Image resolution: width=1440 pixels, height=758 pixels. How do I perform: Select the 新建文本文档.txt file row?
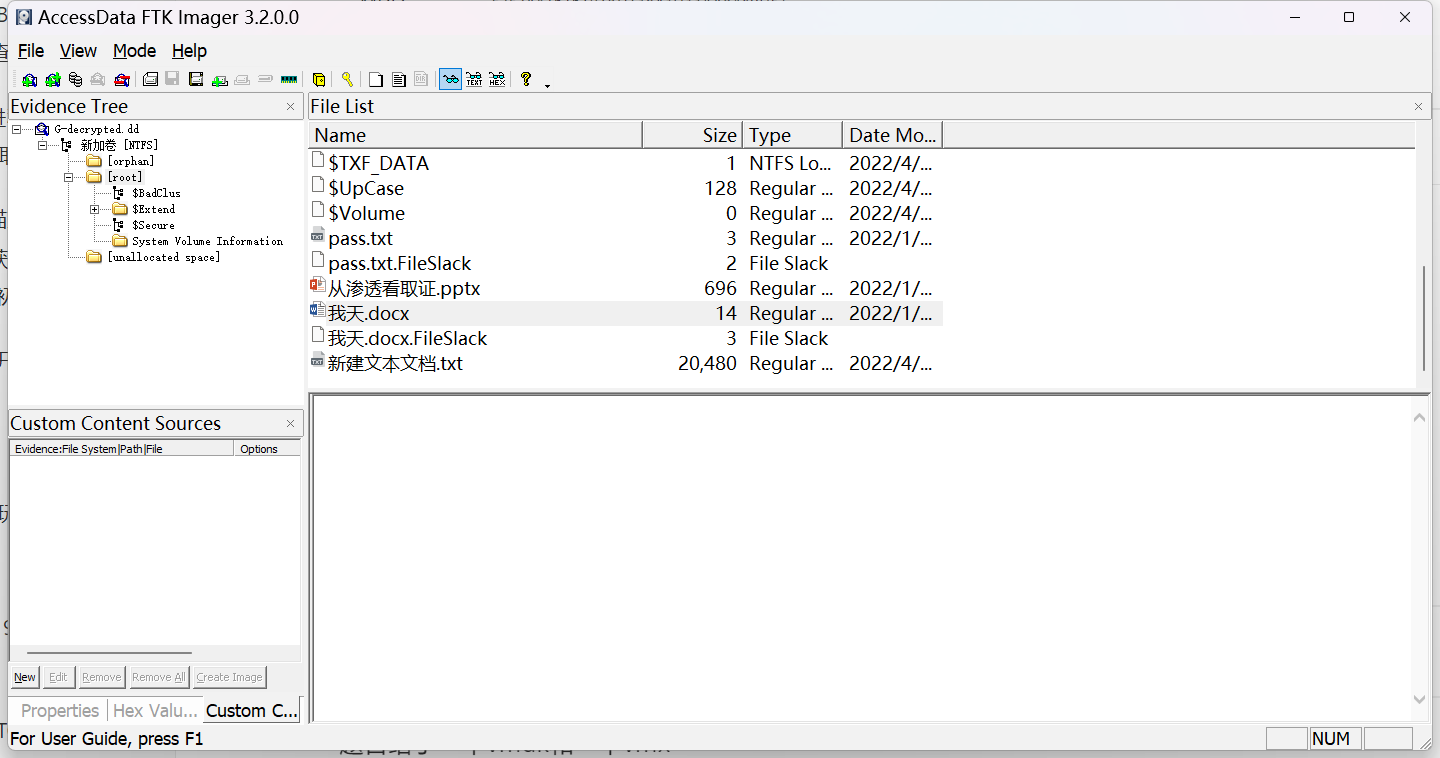point(625,363)
